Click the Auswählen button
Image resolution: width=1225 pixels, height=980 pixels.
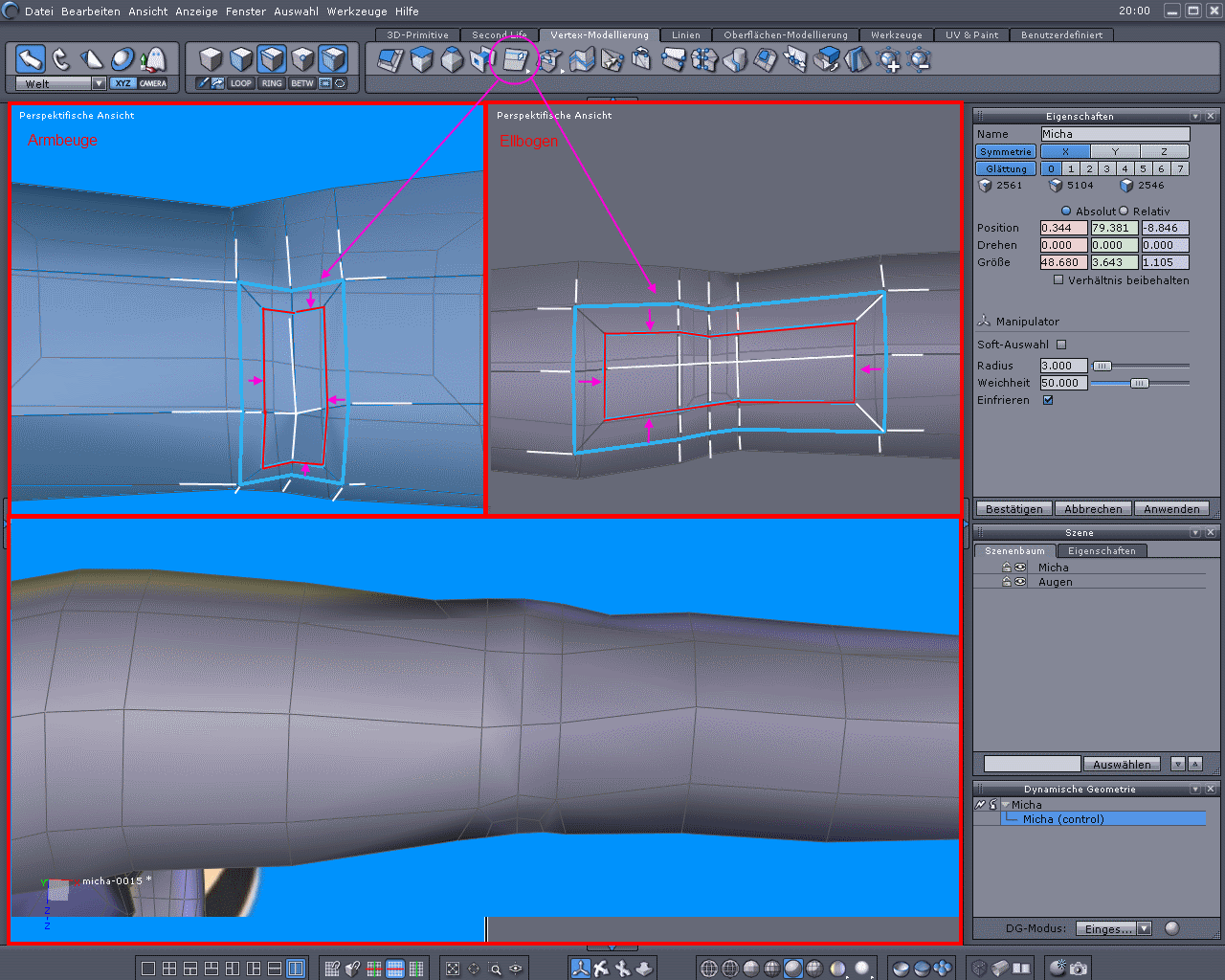click(1122, 764)
